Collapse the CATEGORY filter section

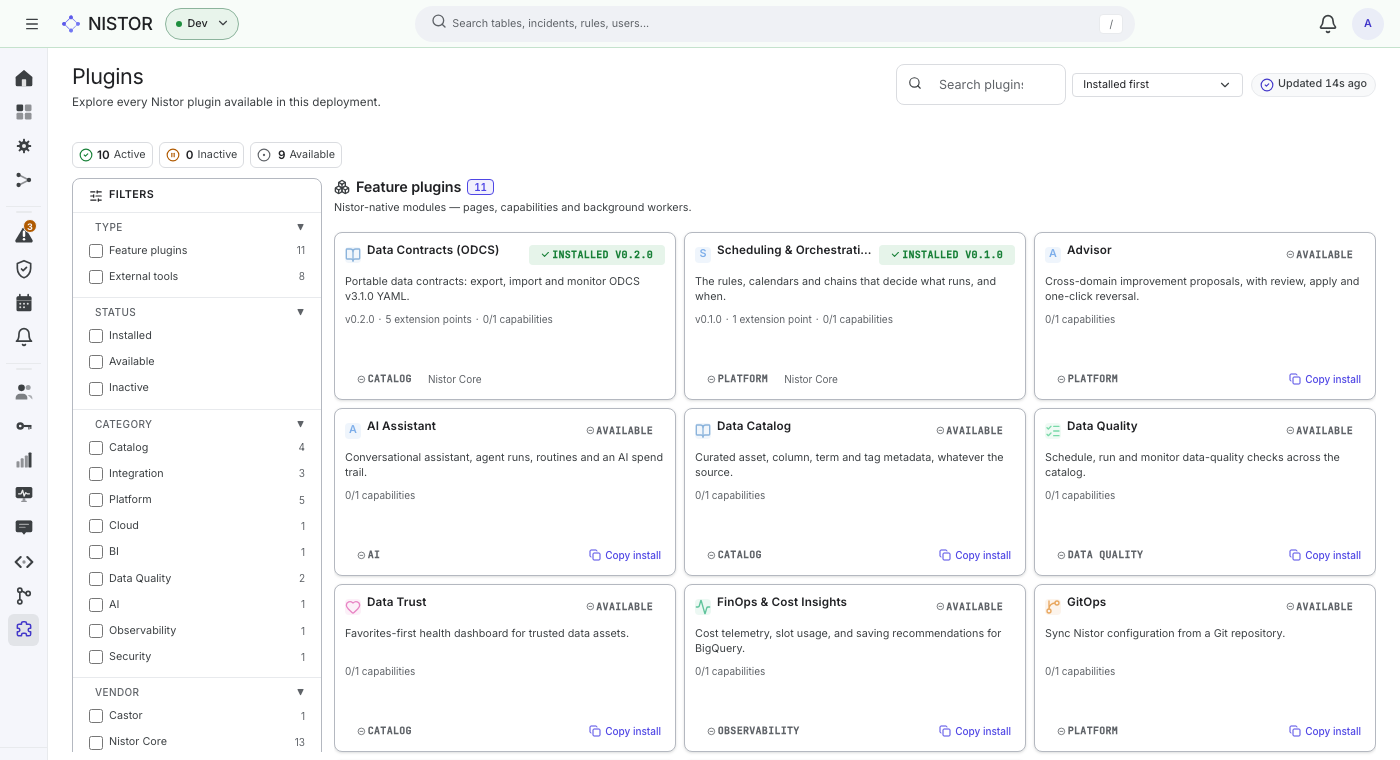[x=300, y=424]
